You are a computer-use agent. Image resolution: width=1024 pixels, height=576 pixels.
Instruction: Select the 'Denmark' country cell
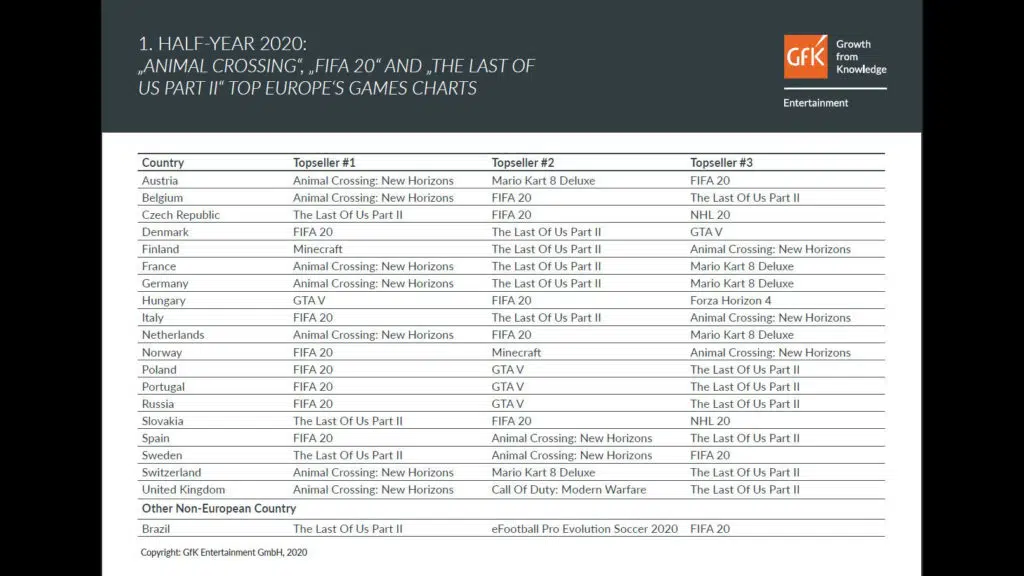pos(165,232)
